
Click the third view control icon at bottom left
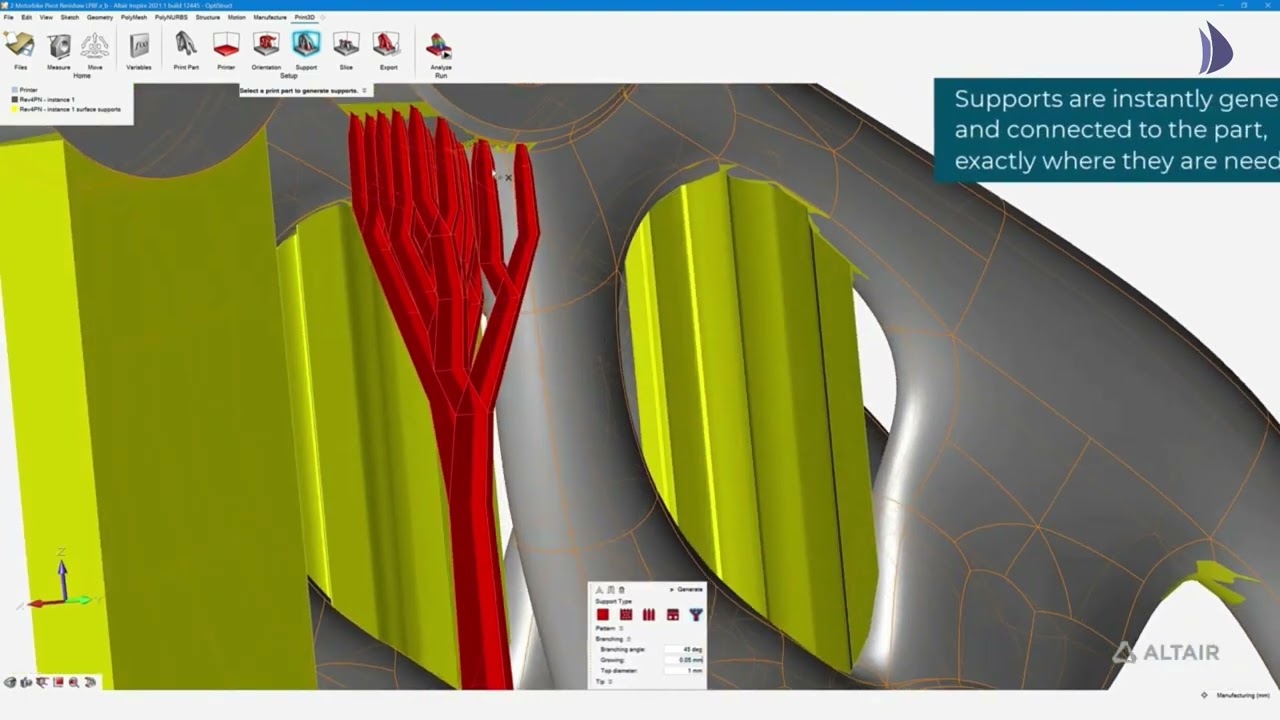42,682
